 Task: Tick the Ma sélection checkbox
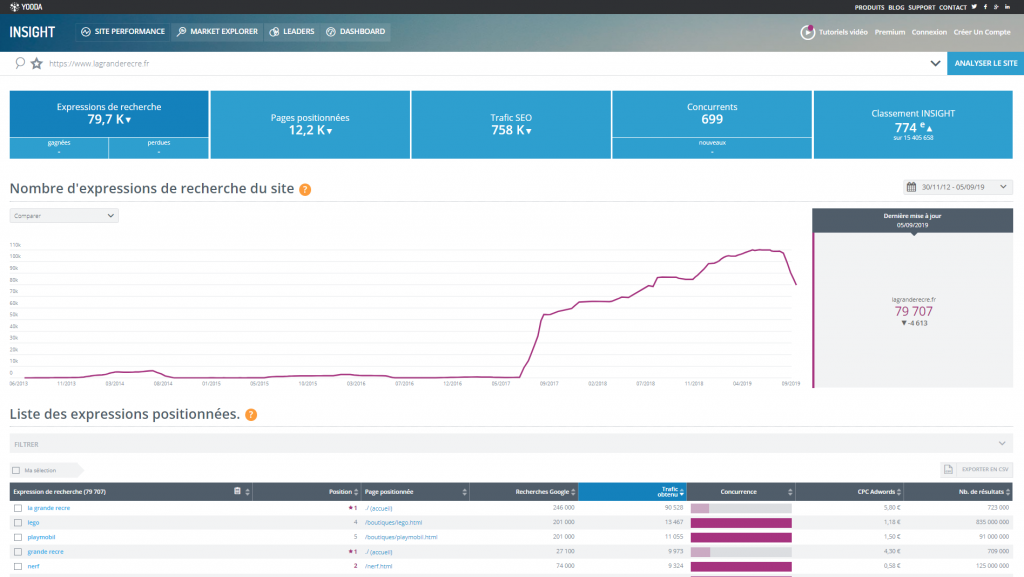pos(16,470)
